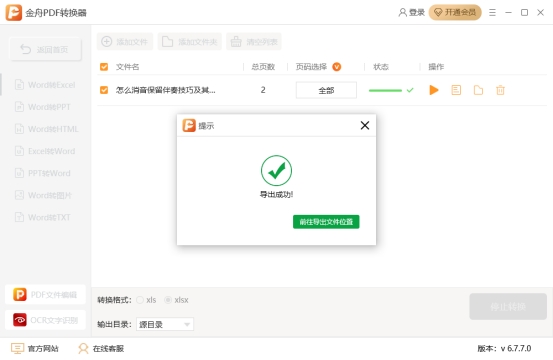This screenshot has width=553, height=360.
Task: Click 返回首页 back button
Action: (x=45, y=49)
